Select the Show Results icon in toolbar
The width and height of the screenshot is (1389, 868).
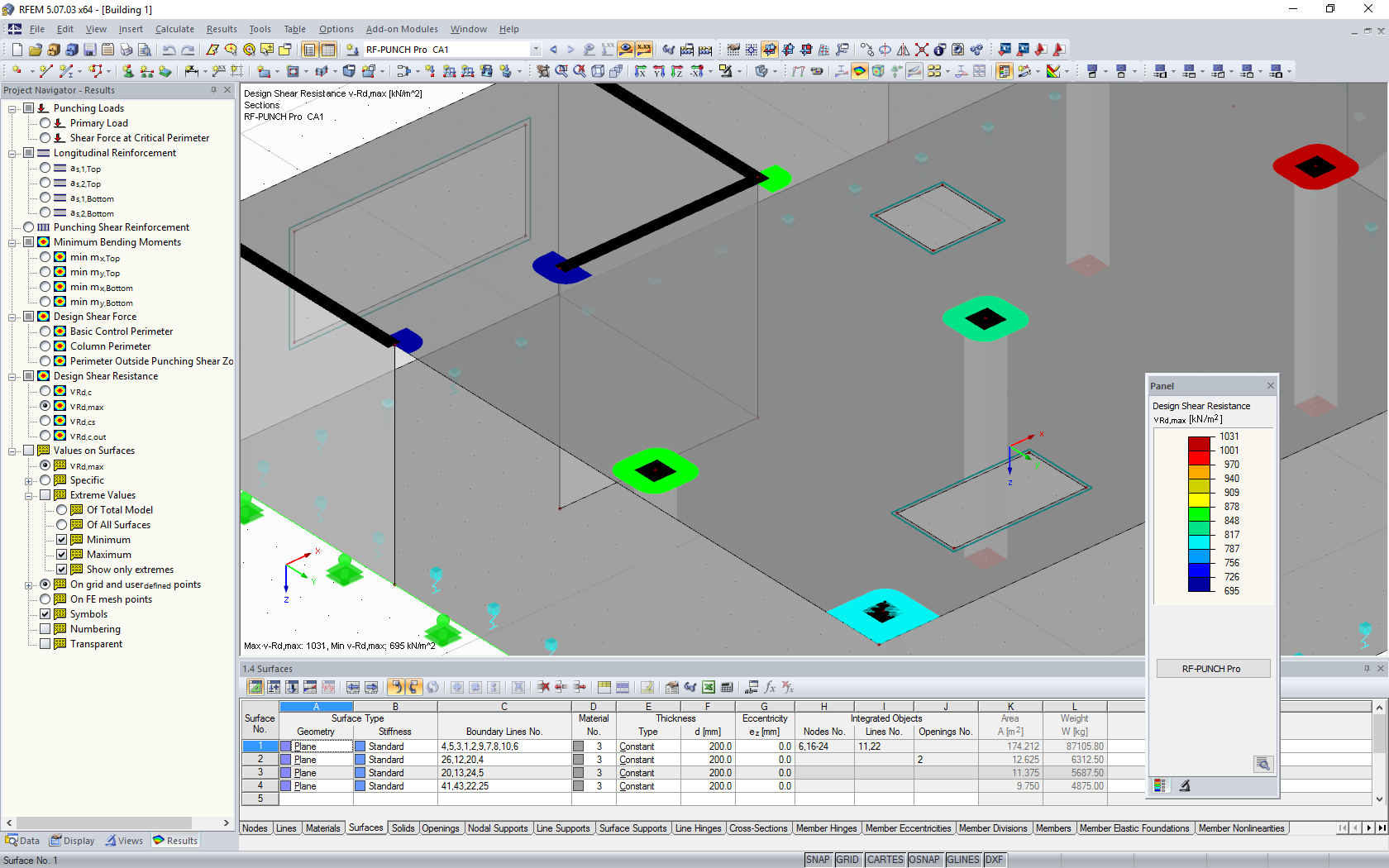(x=626, y=49)
